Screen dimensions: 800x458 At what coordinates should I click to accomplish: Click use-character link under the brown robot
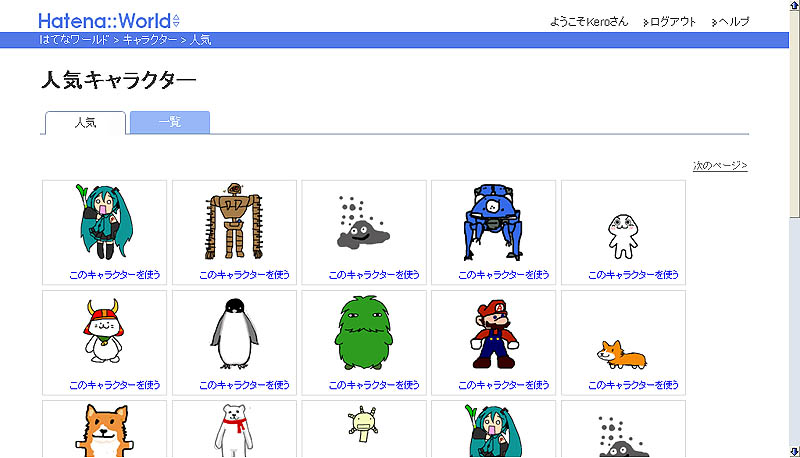(x=244, y=275)
